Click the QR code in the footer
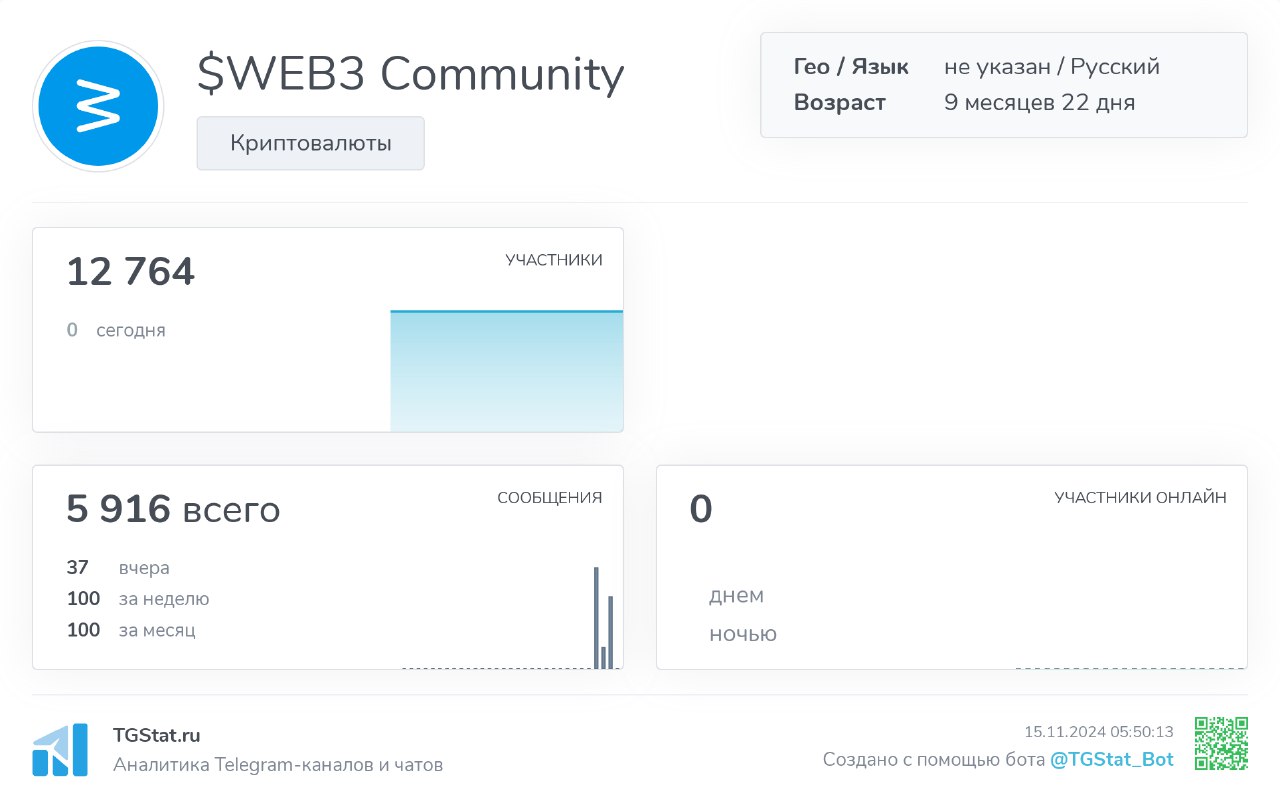The width and height of the screenshot is (1280, 803). (1221, 744)
